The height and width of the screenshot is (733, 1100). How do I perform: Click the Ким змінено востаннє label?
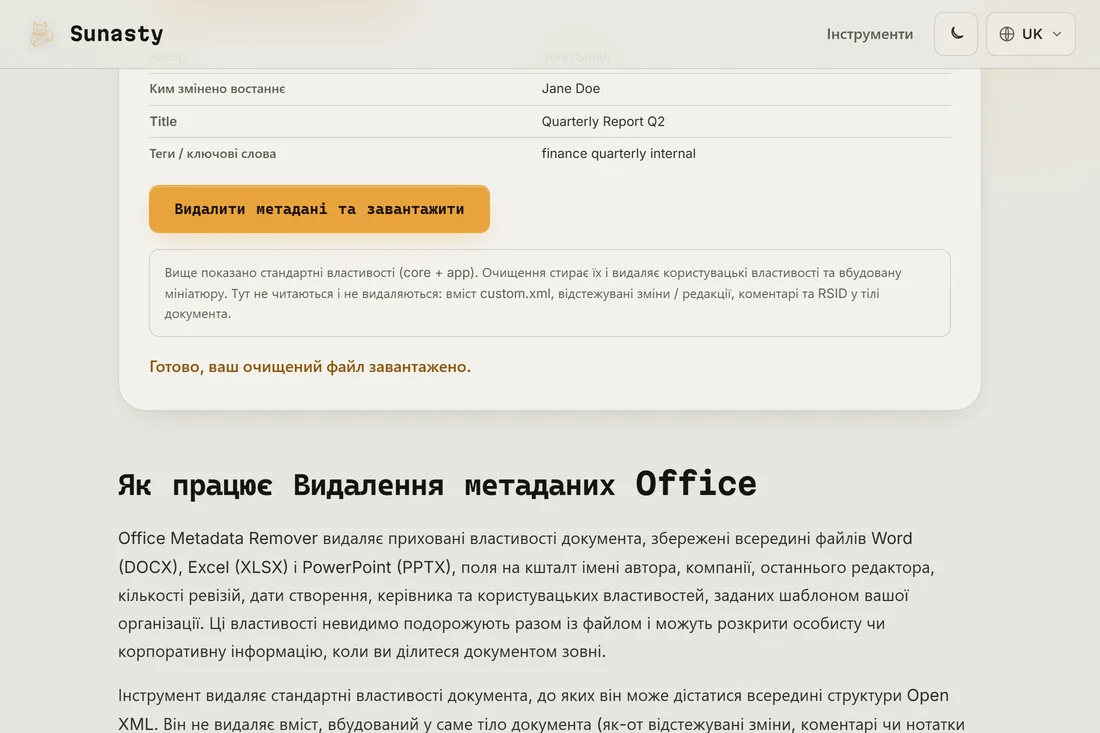(x=217, y=88)
